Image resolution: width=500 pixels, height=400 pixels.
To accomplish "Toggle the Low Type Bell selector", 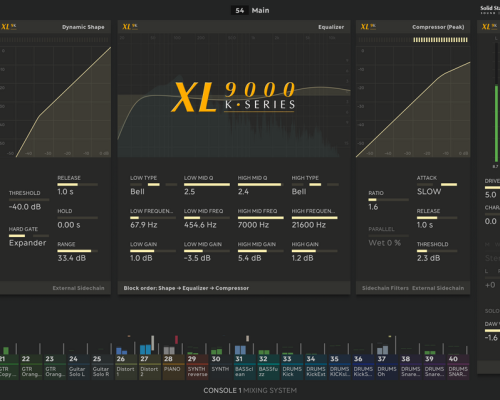I will (153, 184).
